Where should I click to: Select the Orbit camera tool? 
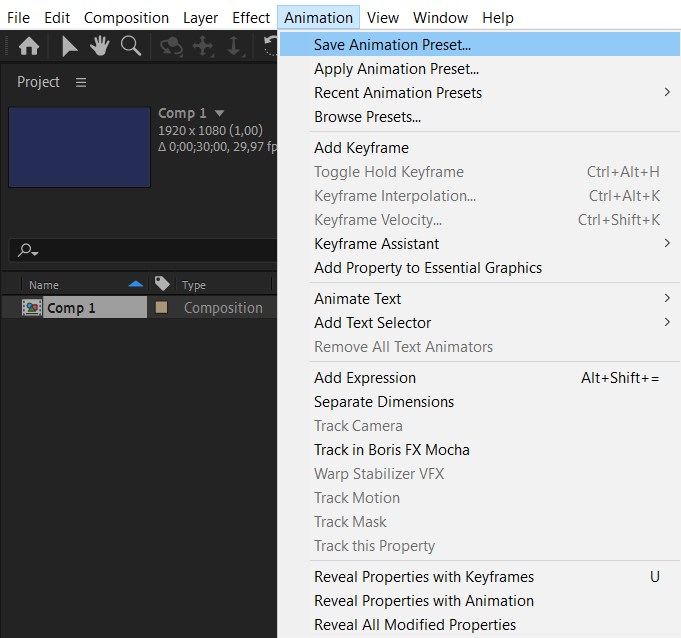(172, 46)
